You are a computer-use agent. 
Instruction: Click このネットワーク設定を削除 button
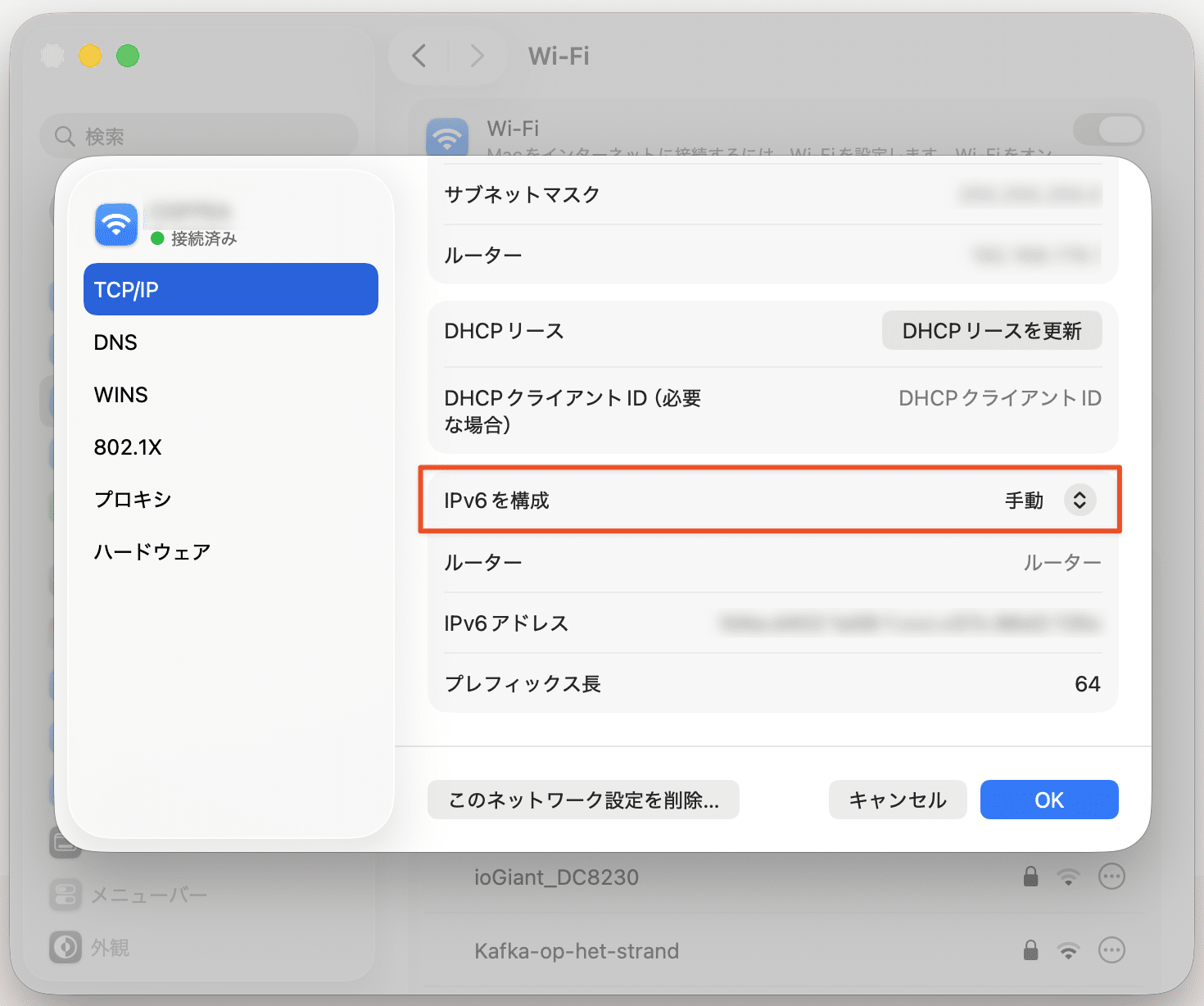pyautogui.click(x=583, y=800)
